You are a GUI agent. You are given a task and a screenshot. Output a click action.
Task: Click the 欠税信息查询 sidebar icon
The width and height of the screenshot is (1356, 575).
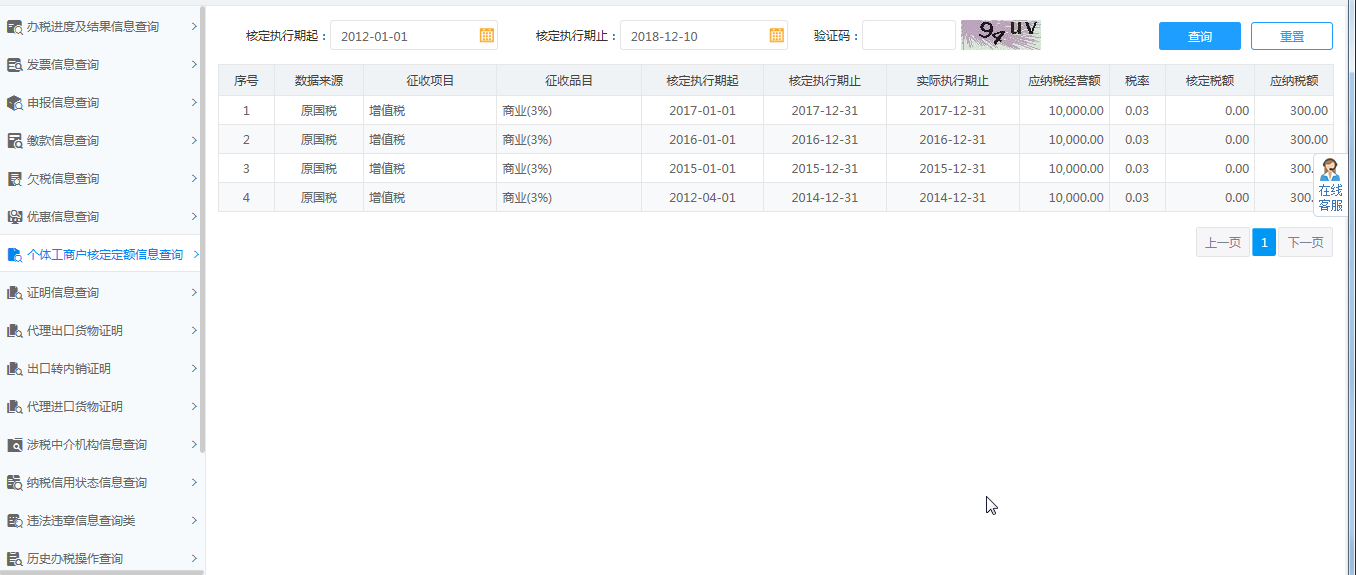click(15, 179)
